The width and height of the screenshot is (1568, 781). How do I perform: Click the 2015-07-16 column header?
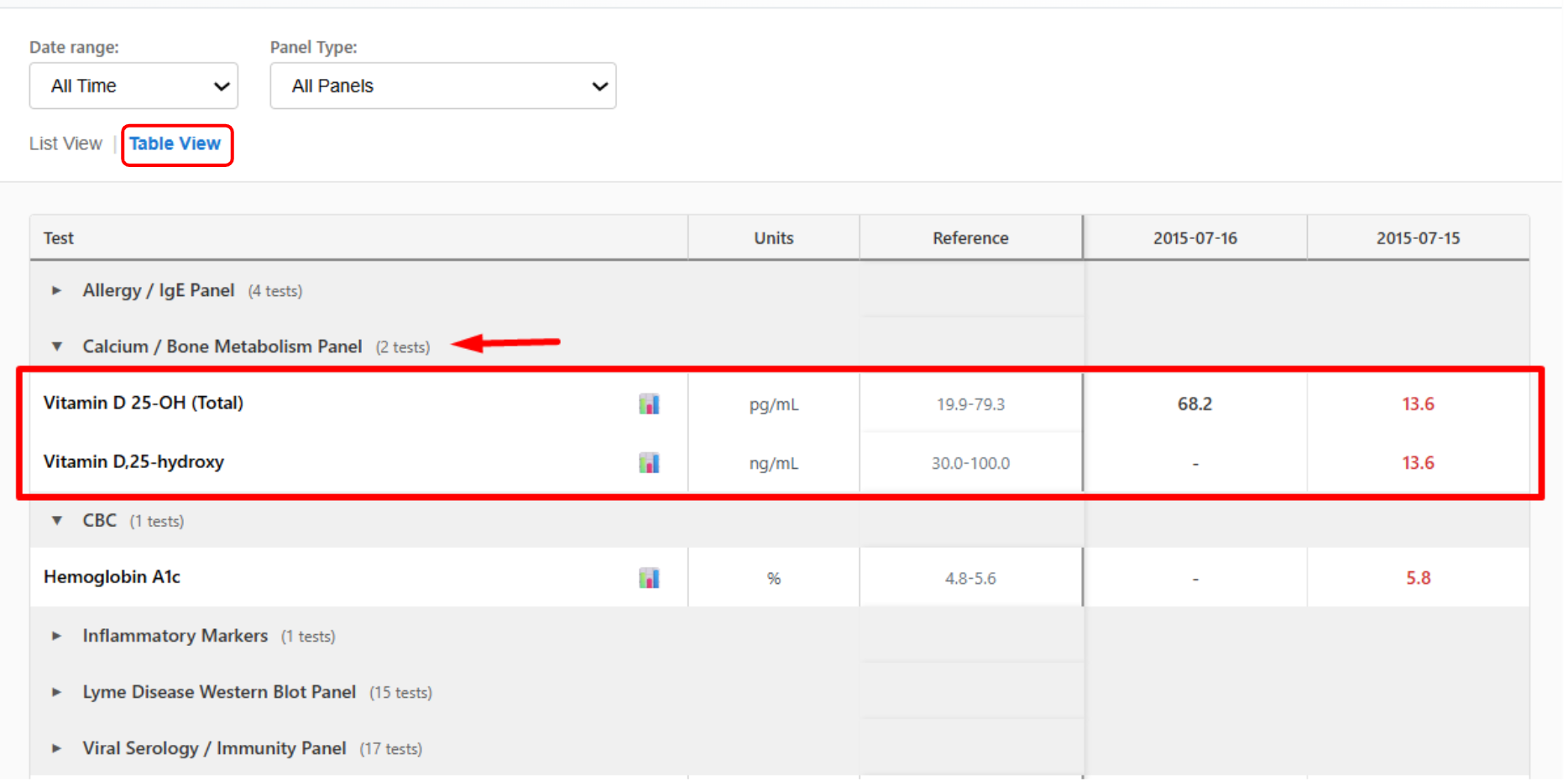[x=1194, y=238]
